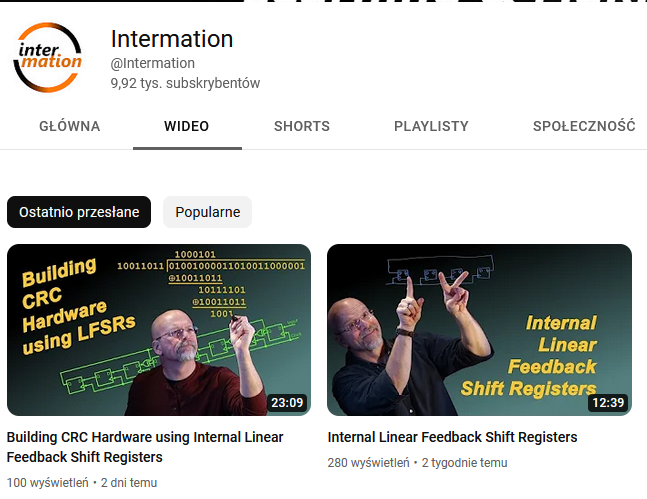647x499 pixels.
Task: Go to the SPOŁECZNOŚĆ tab
Action: click(584, 126)
